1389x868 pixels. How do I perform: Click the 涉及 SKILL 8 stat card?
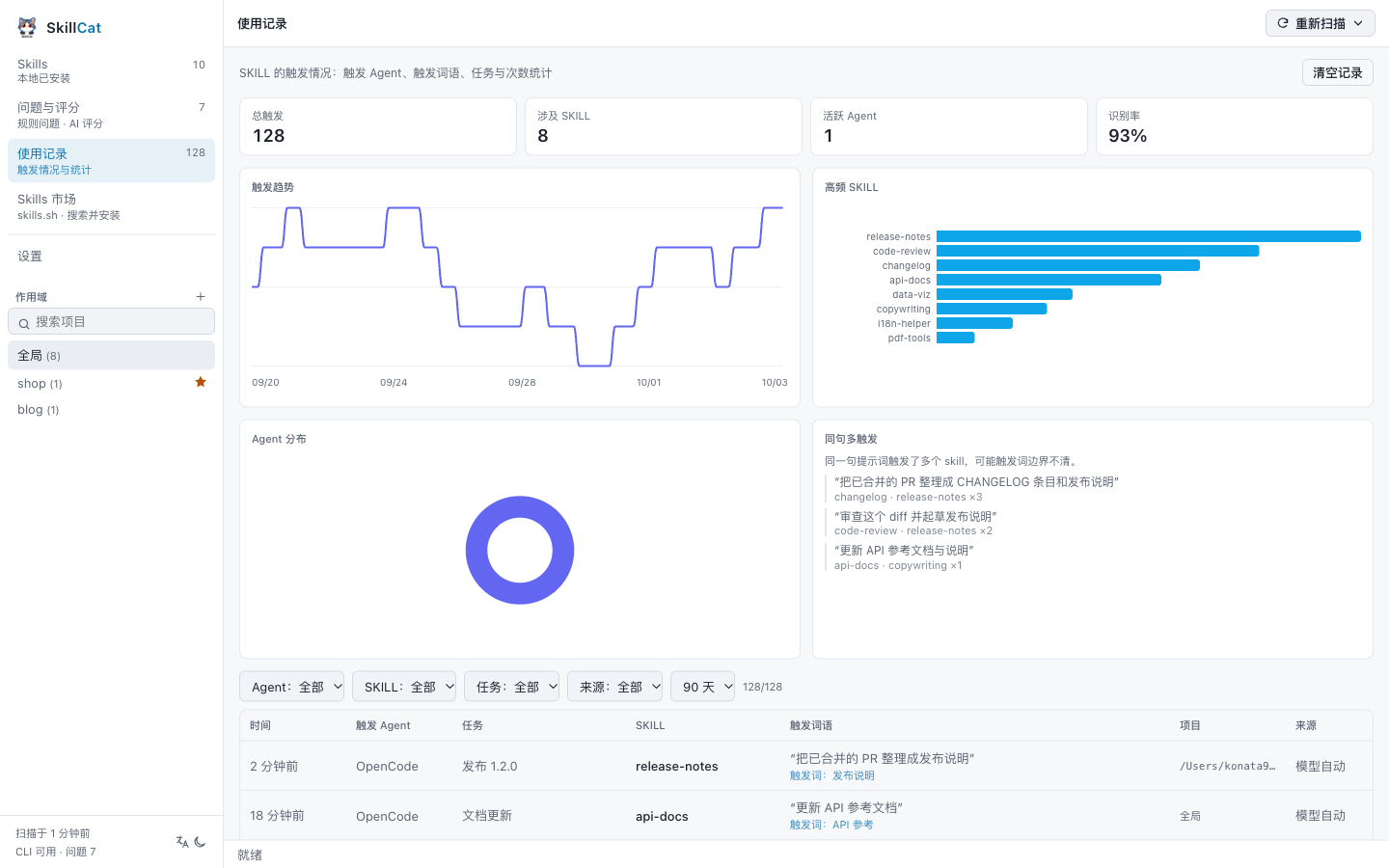coord(664,126)
